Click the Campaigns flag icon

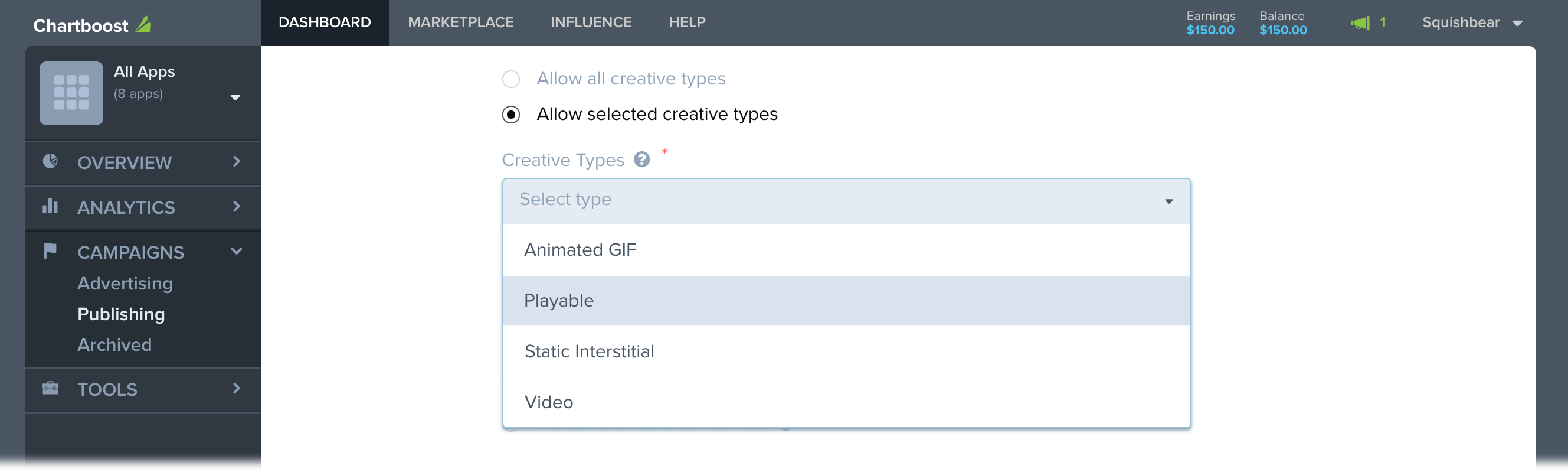[51, 251]
